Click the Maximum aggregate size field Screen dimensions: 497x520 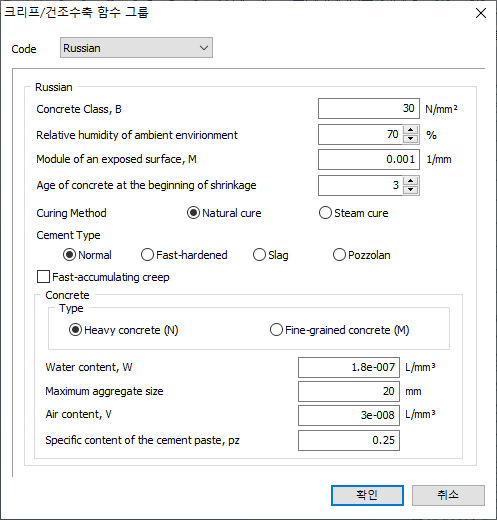tap(349, 391)
